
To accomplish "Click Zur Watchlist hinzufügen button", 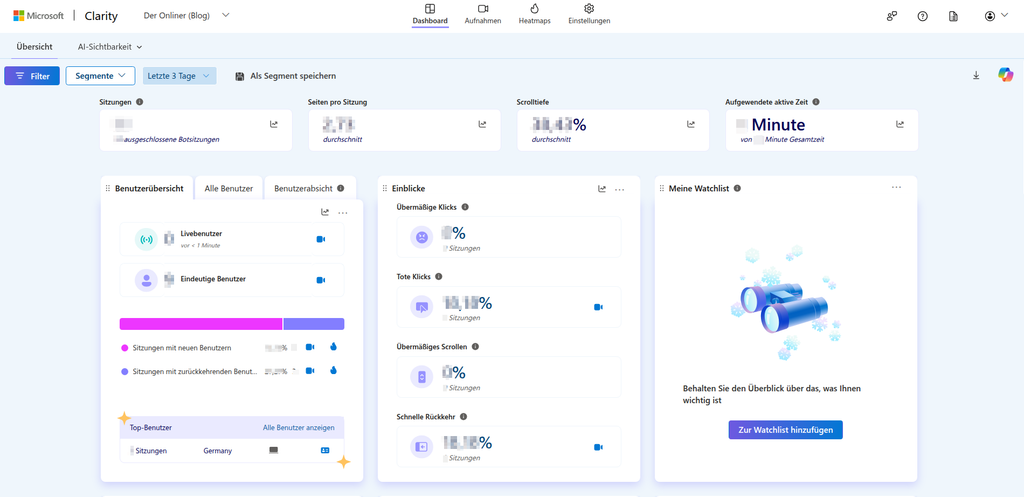I will click(786, 430).
